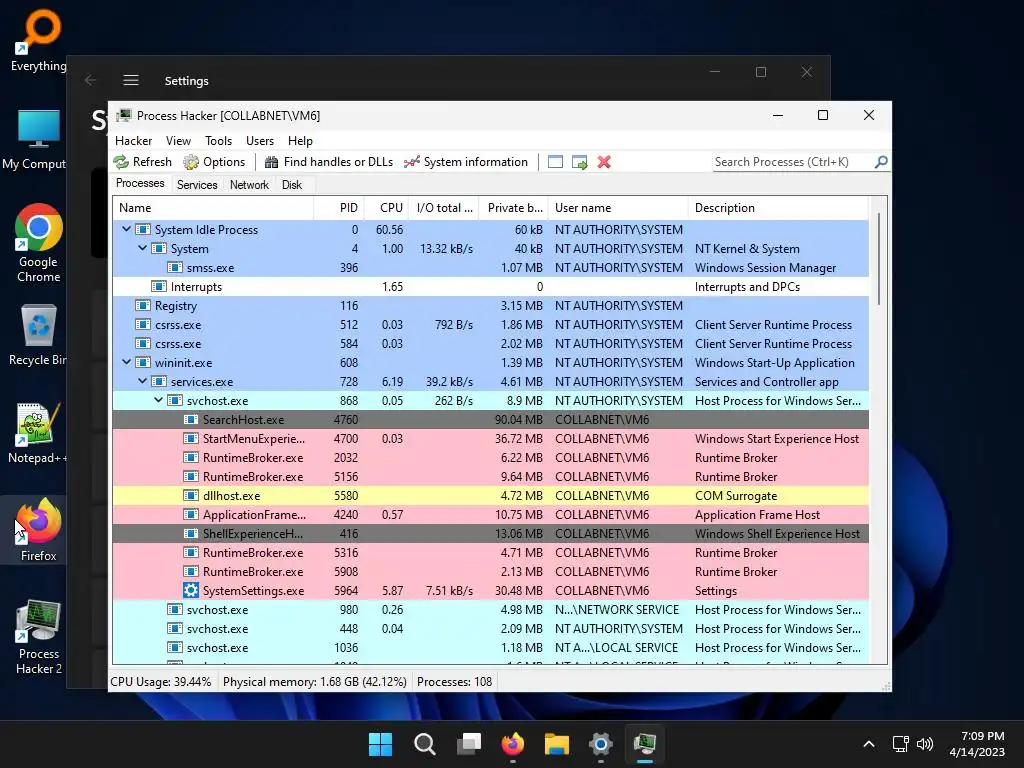
Task: Click CPU Usage in status bar
Action: point(161,682)
